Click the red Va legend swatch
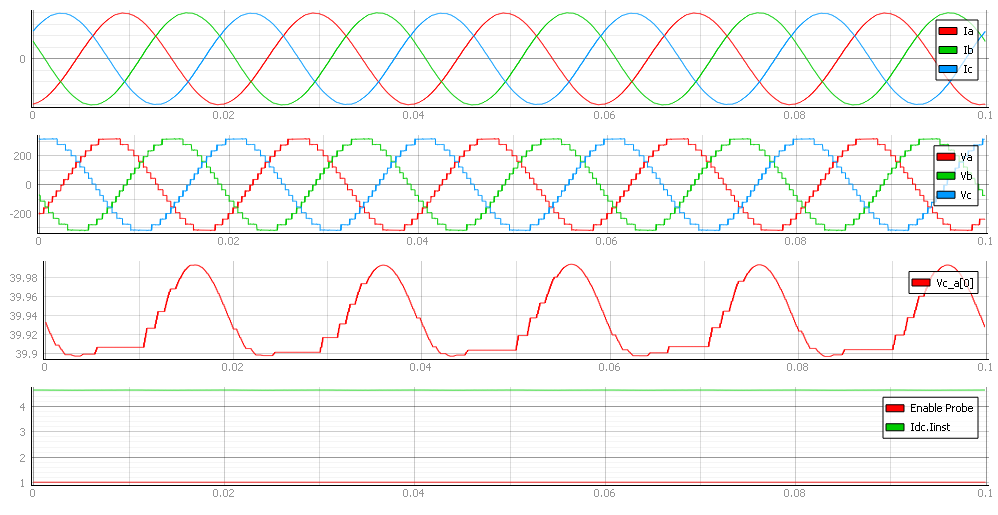 pyautogui.click(x=947, y=157)
